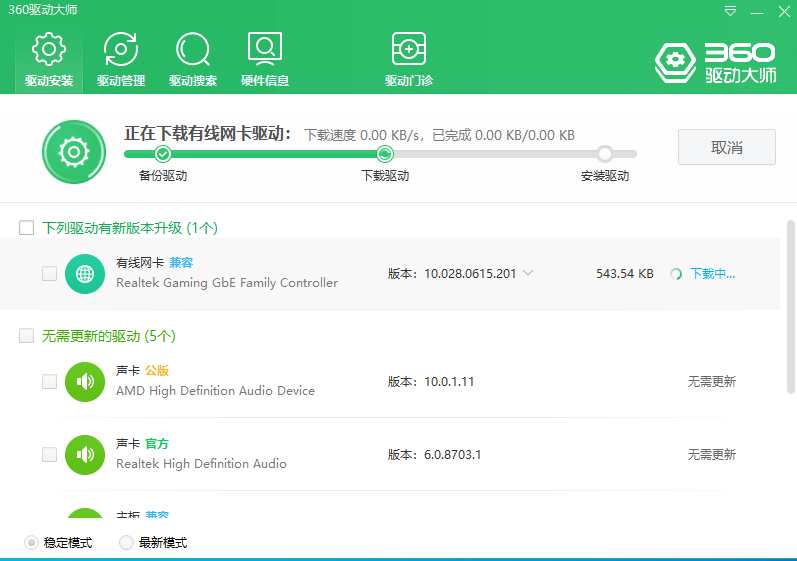The height and width of the screenshot is (561, 797).
Task: Check 下列驱动有新版本升级 group checkbox
Action: pyautogui.click(x=26, y=228)
